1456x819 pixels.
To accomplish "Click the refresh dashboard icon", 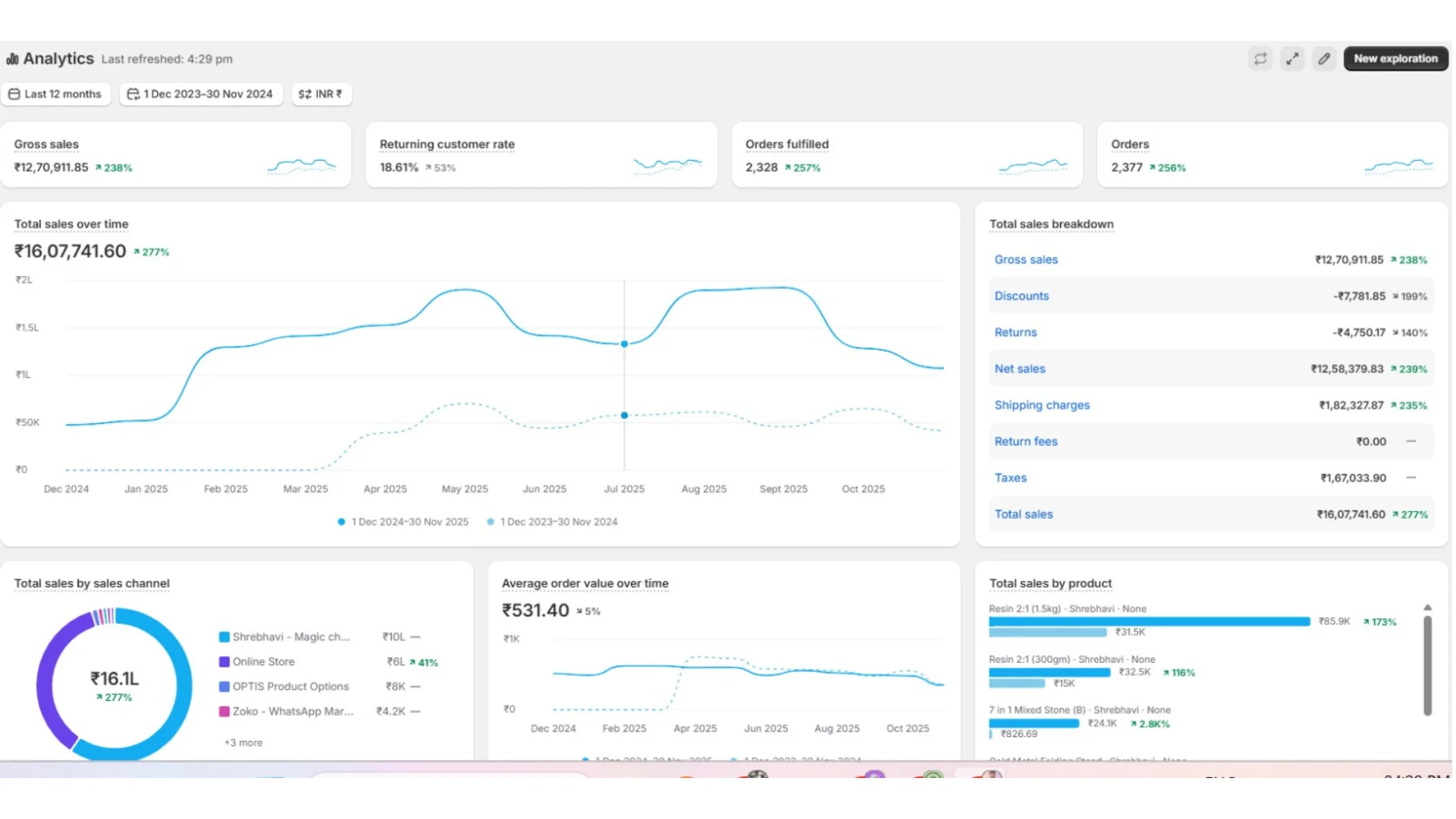I will pos(1260,59).
